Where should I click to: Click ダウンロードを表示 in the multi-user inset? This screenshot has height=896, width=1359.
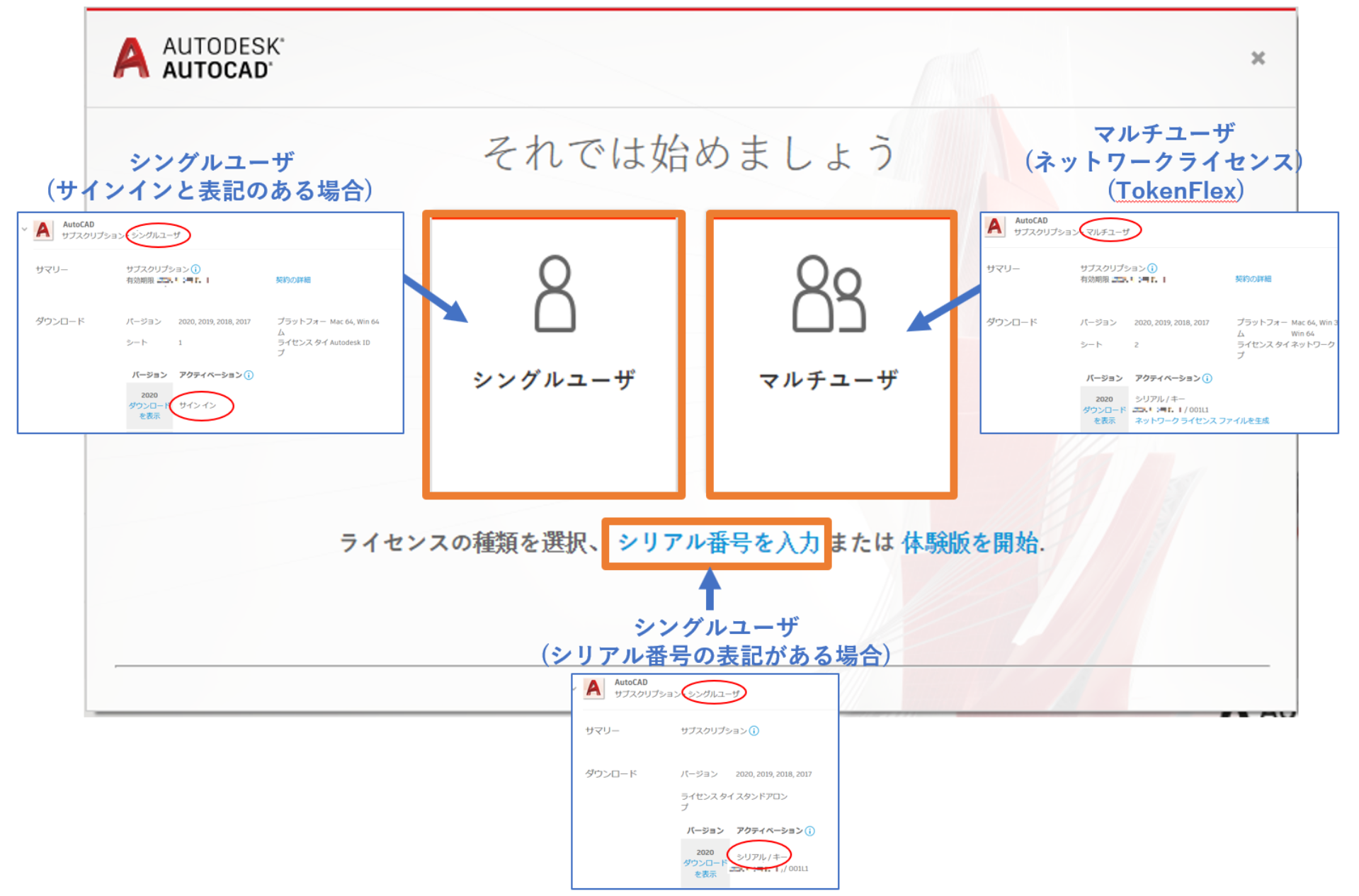(1103, 415)
